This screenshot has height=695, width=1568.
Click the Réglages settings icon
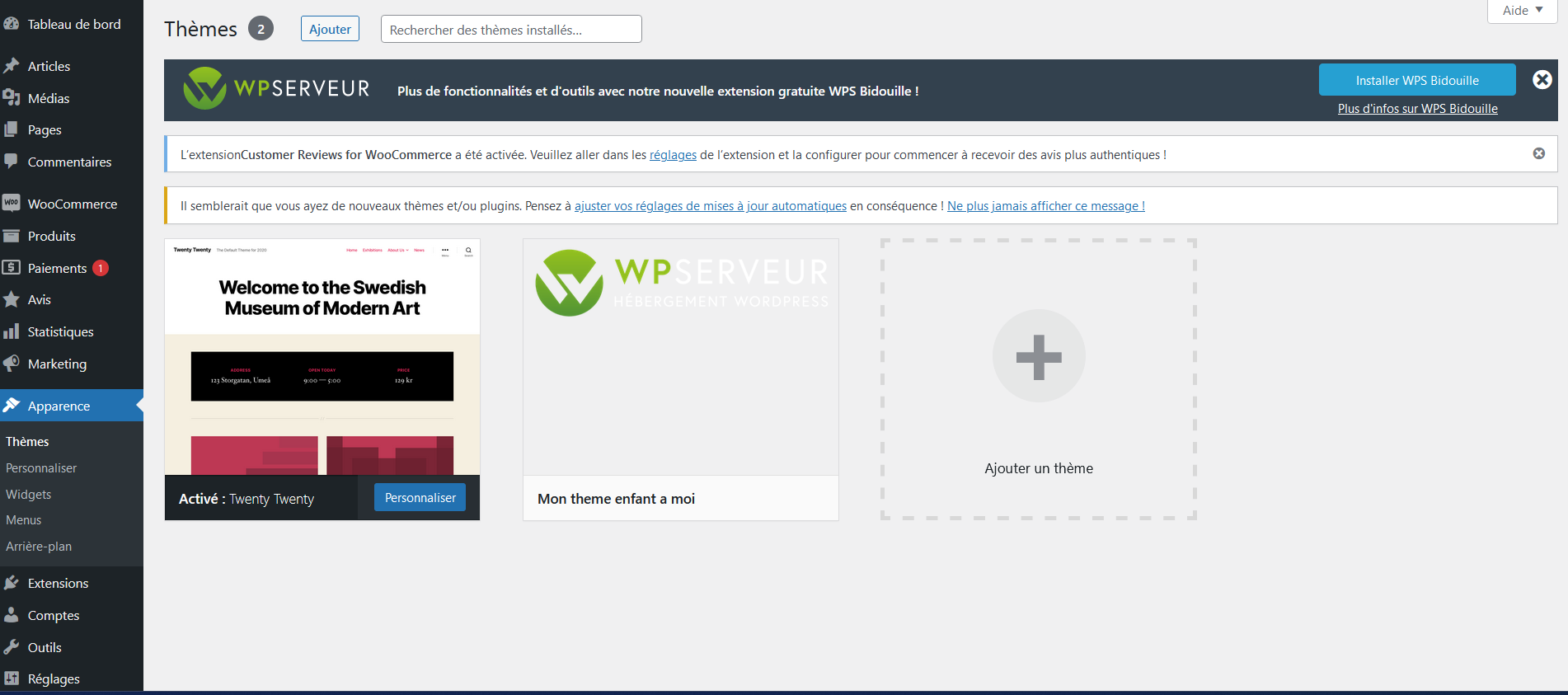pyautogui.click(x=11, y=679)
